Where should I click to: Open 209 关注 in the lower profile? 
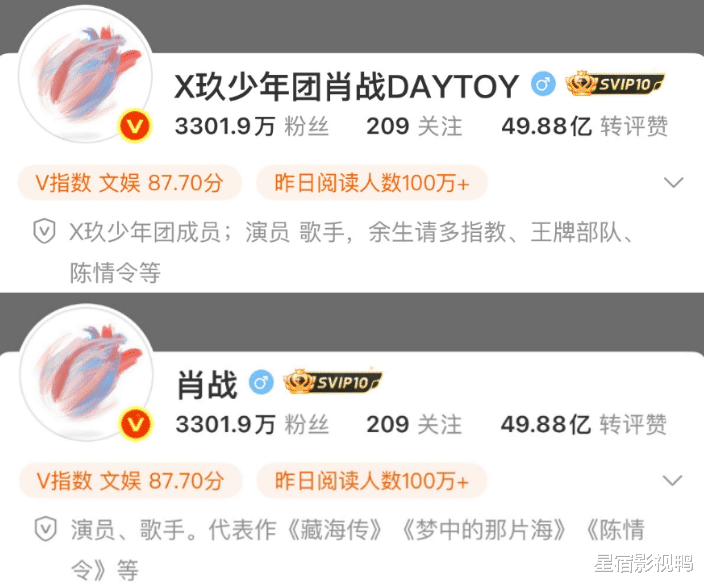pos(414,424)
